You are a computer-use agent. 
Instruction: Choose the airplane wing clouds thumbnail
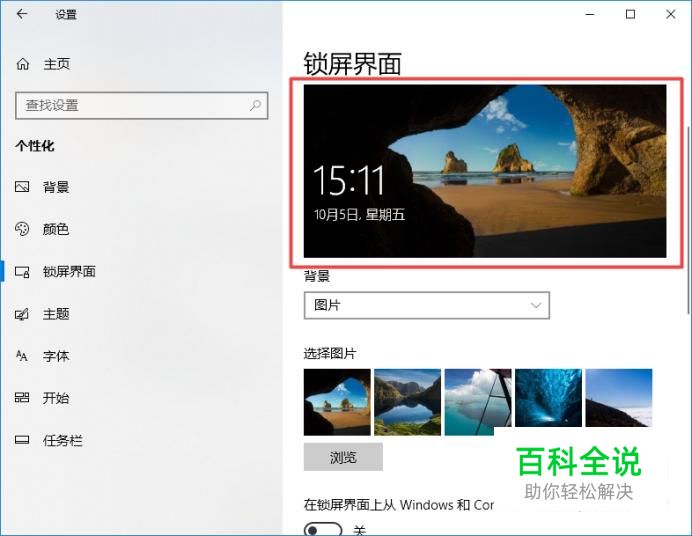point(478,402)
